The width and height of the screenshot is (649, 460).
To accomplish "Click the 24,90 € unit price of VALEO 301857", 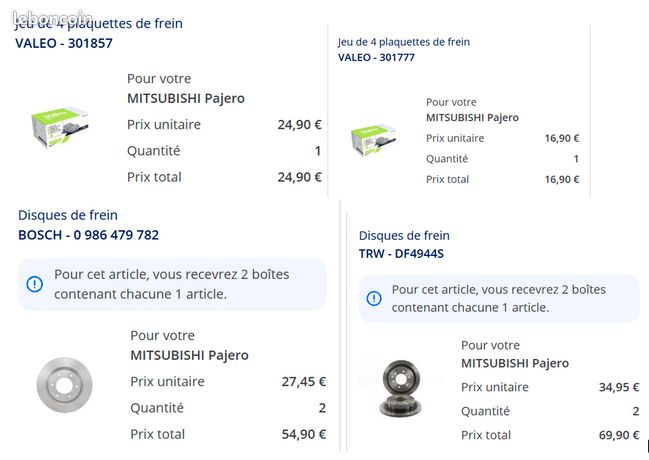I will coord(299,124).
